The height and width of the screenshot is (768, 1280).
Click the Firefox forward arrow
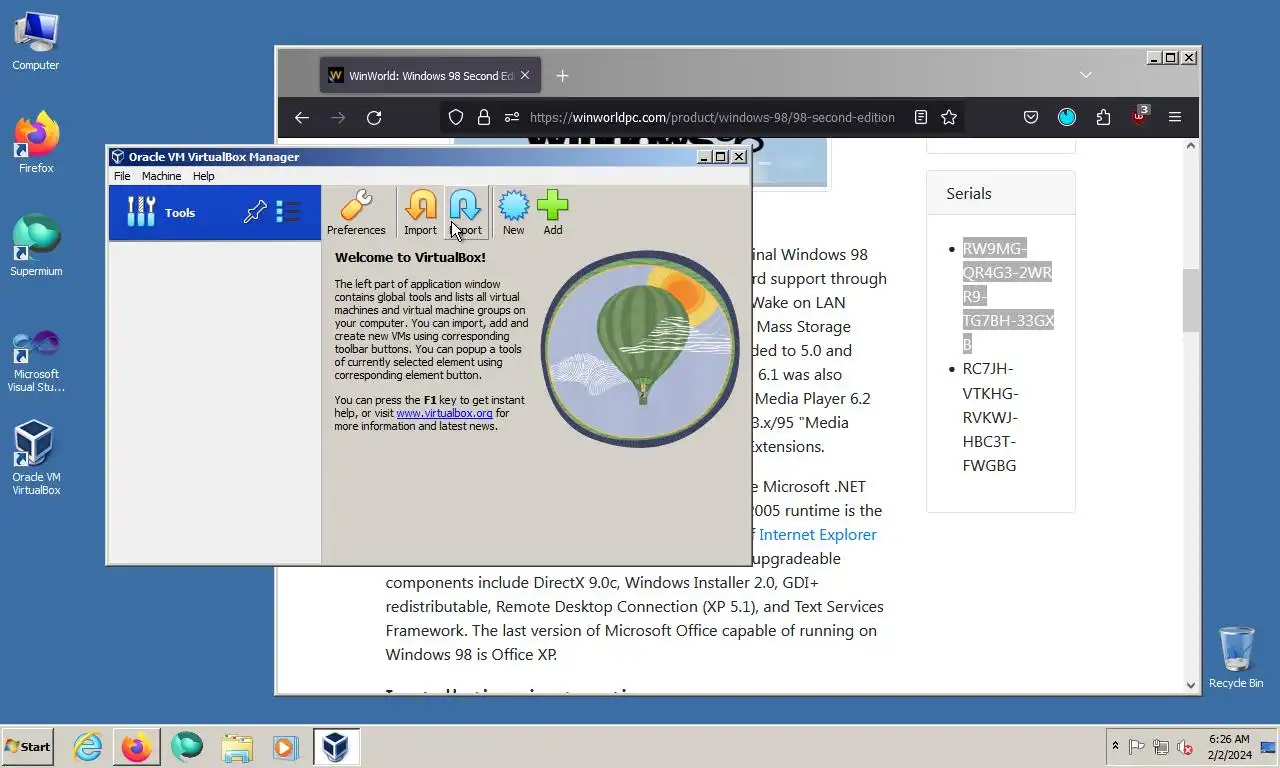coord(338,117)
